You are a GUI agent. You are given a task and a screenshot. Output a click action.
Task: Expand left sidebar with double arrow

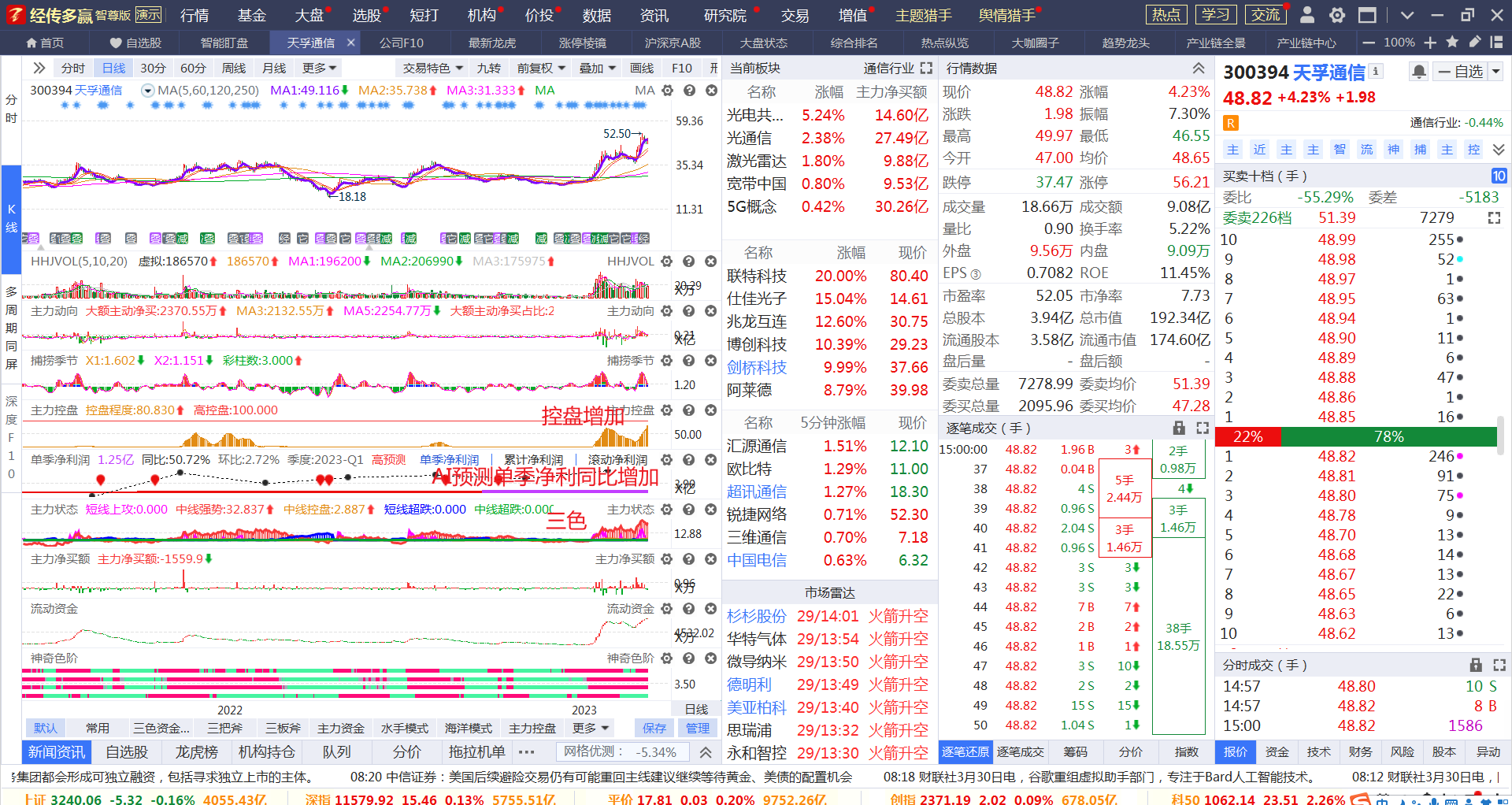click(x=39, y=69)
